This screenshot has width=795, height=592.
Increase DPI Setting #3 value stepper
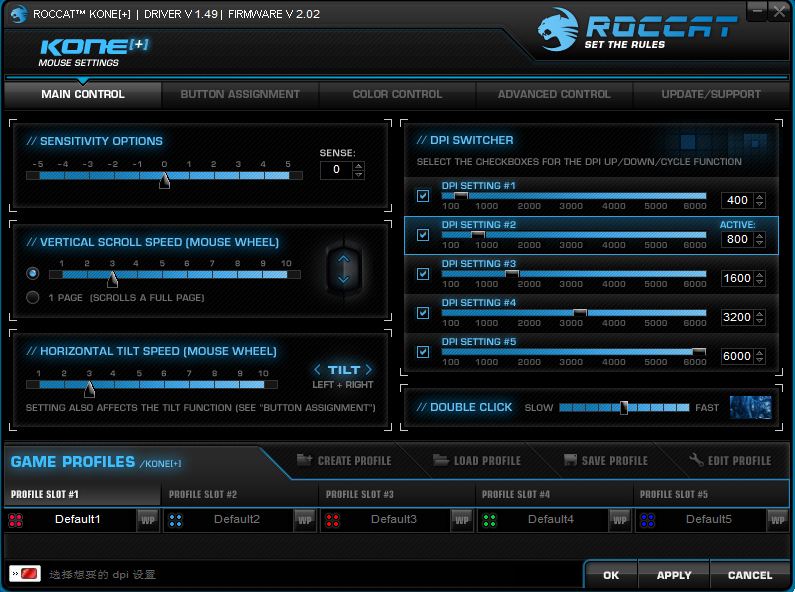760,275
